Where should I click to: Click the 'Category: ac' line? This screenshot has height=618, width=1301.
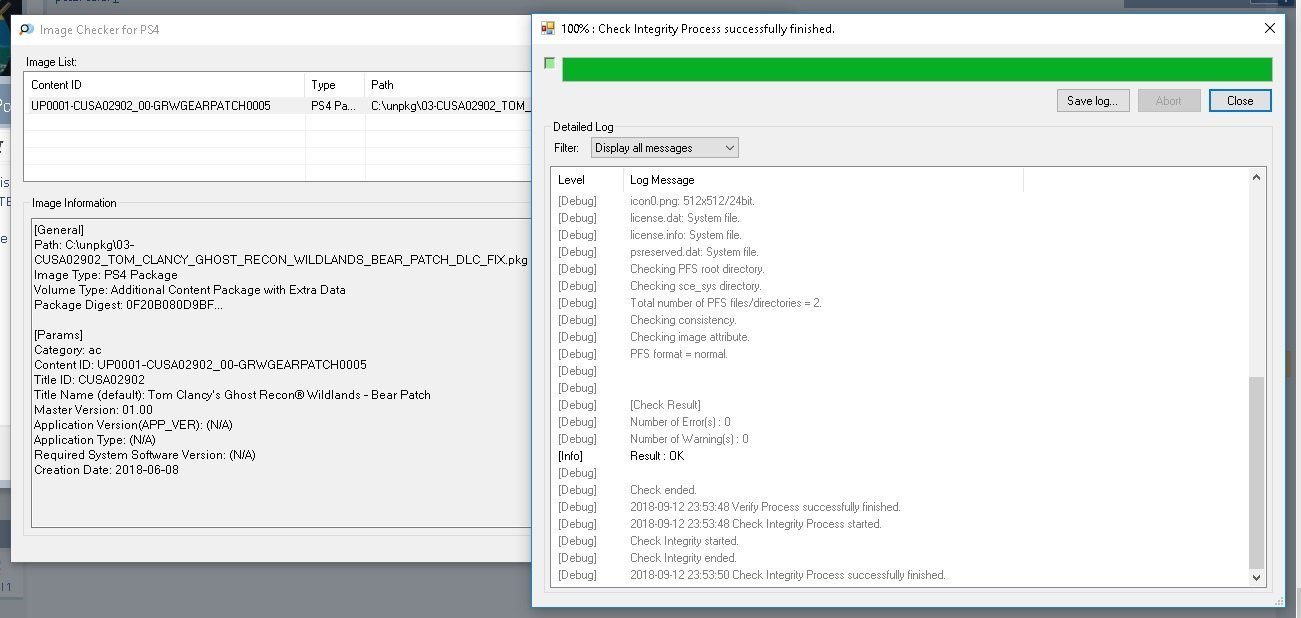click(x=68, y=350)
